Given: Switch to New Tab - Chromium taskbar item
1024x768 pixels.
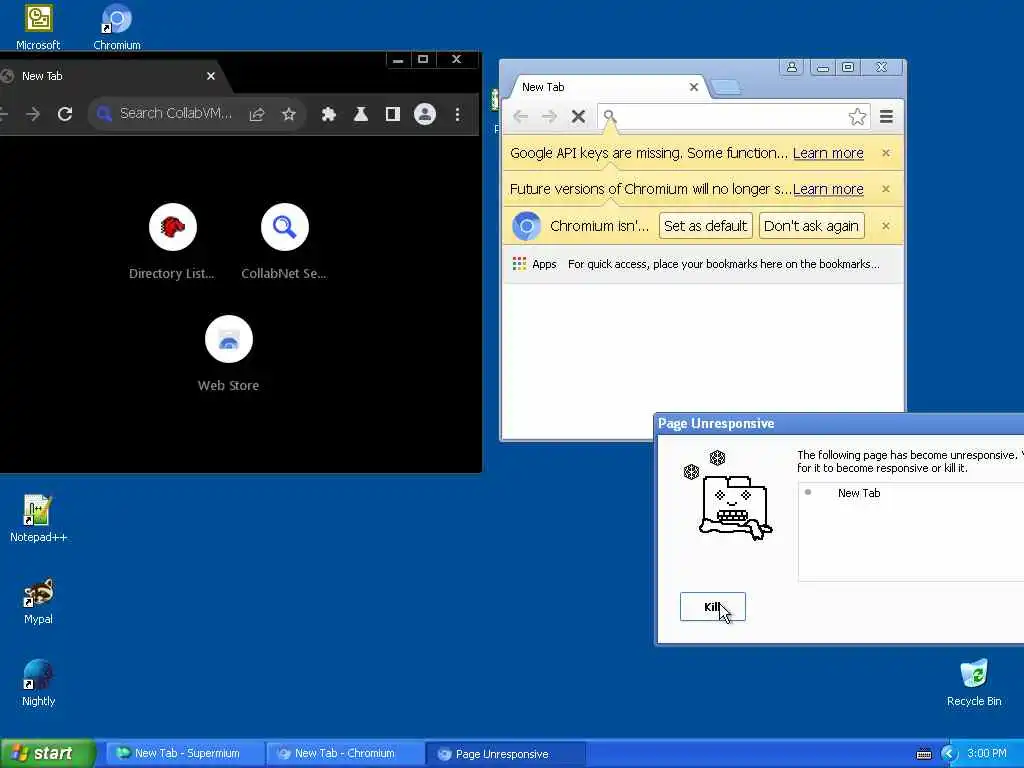Looking at the screenshot, I should tap(344, 754).
